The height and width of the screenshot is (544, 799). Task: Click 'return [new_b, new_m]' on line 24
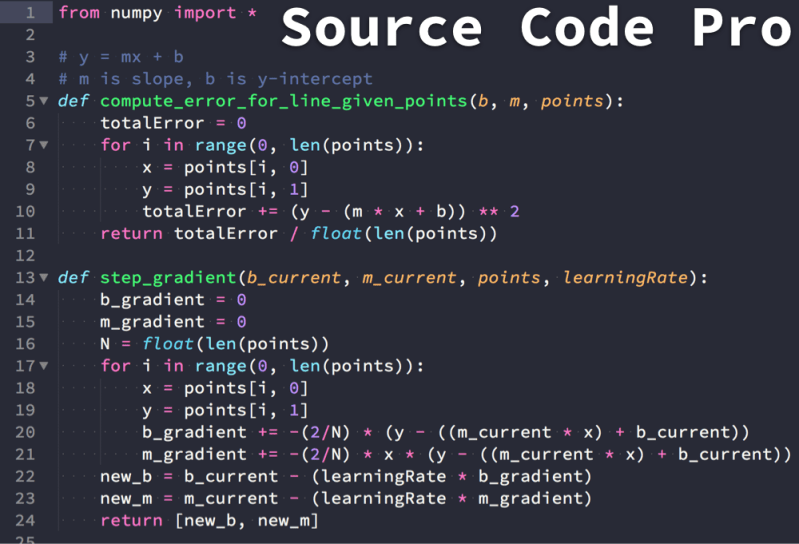click(x=209, y=521)
